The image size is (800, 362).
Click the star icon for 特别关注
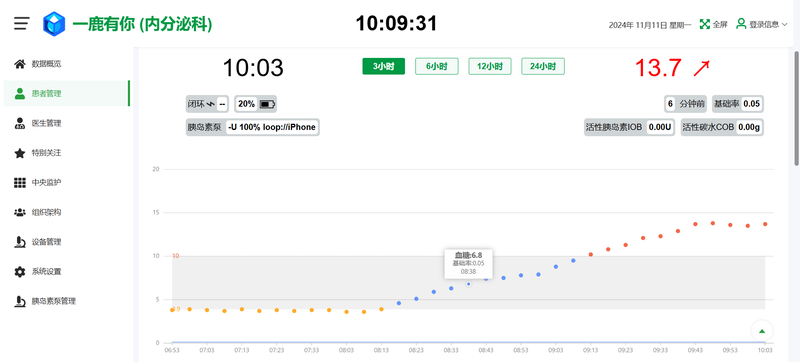click(20, 153)
